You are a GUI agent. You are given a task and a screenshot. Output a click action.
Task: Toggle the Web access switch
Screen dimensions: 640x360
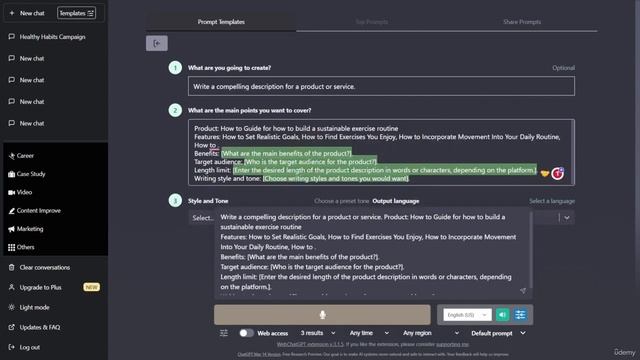246,333
